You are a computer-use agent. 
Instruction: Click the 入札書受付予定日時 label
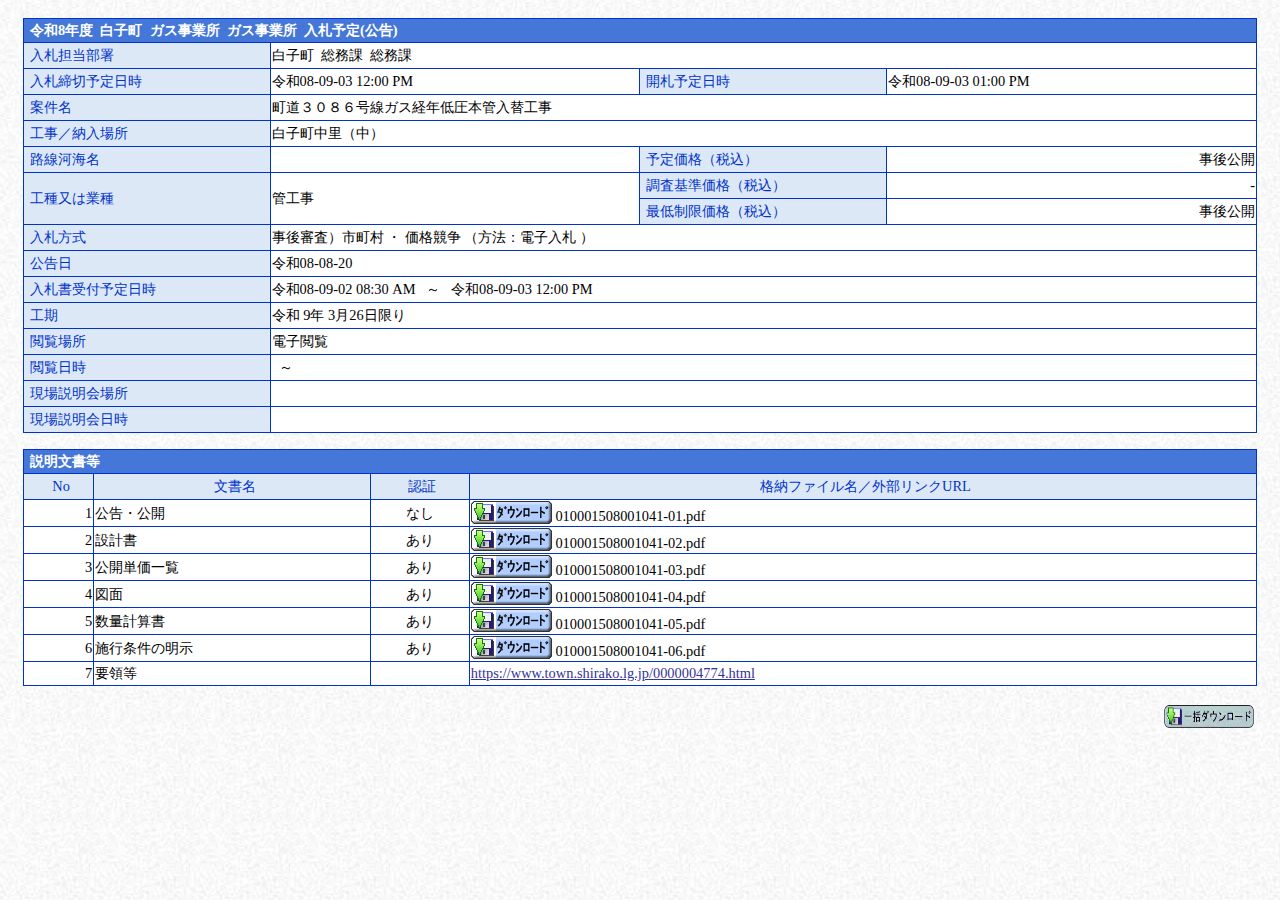(x=147, y=289)
